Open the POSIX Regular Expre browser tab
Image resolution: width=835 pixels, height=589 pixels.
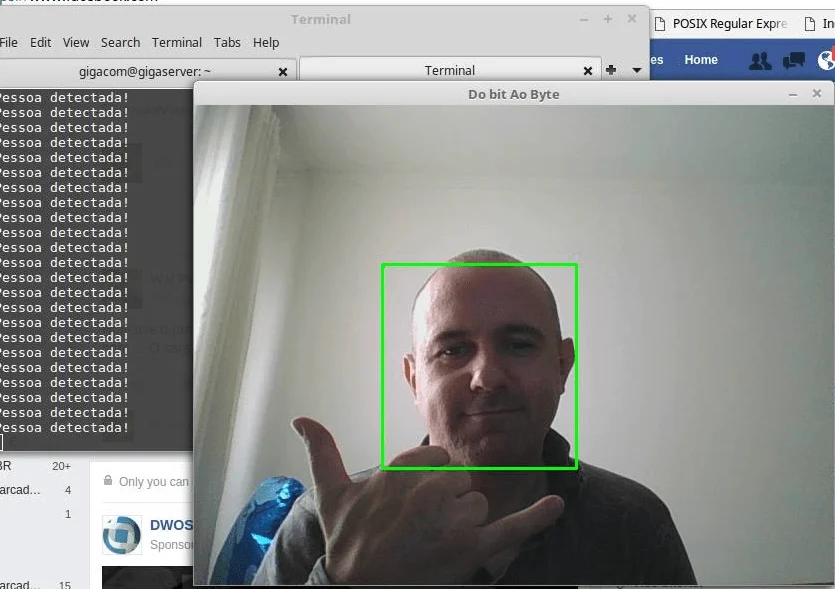722,24
